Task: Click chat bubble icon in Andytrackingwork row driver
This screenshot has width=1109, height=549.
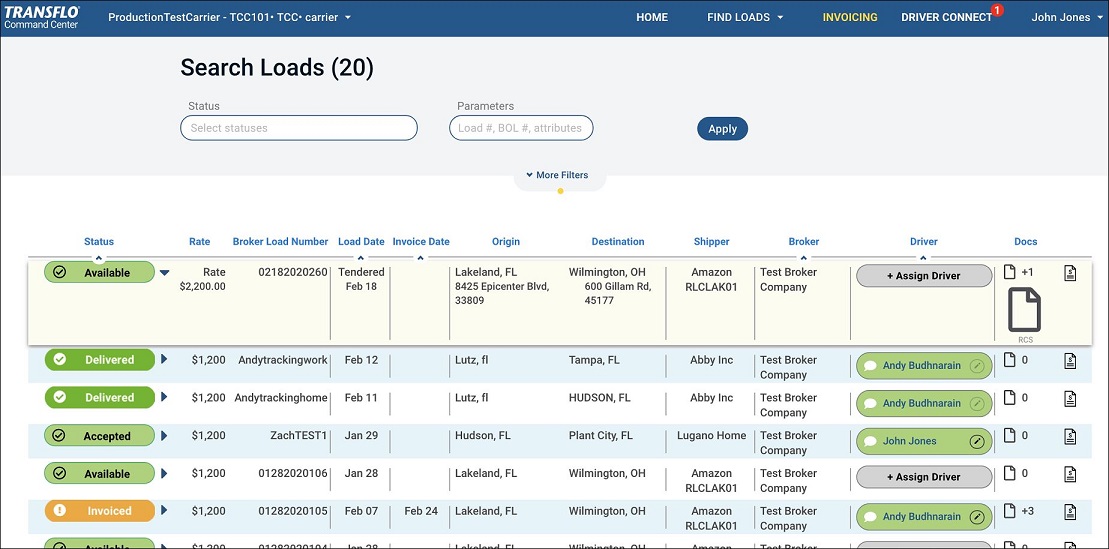Action: click(870, 366)
